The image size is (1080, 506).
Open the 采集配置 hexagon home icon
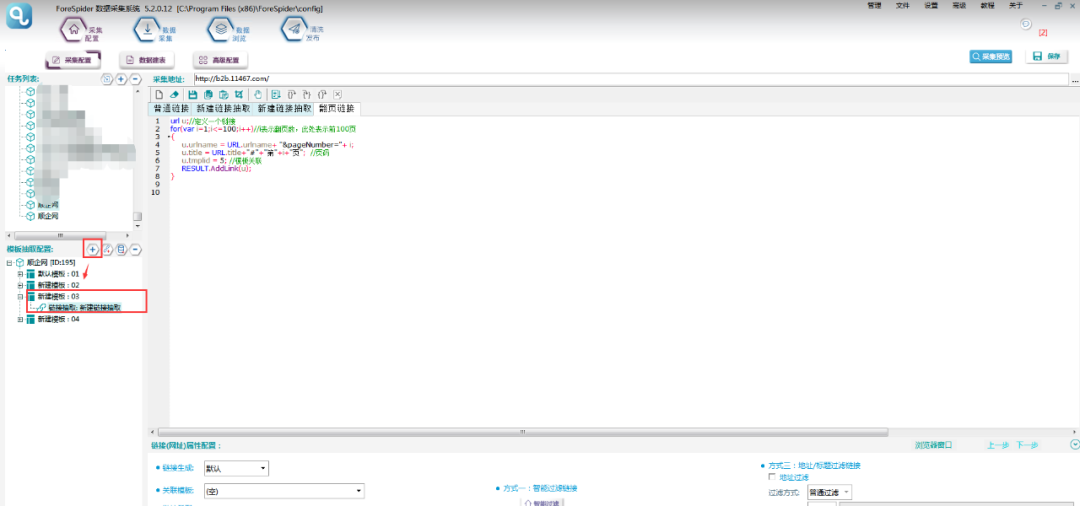(x=74, y=30)
